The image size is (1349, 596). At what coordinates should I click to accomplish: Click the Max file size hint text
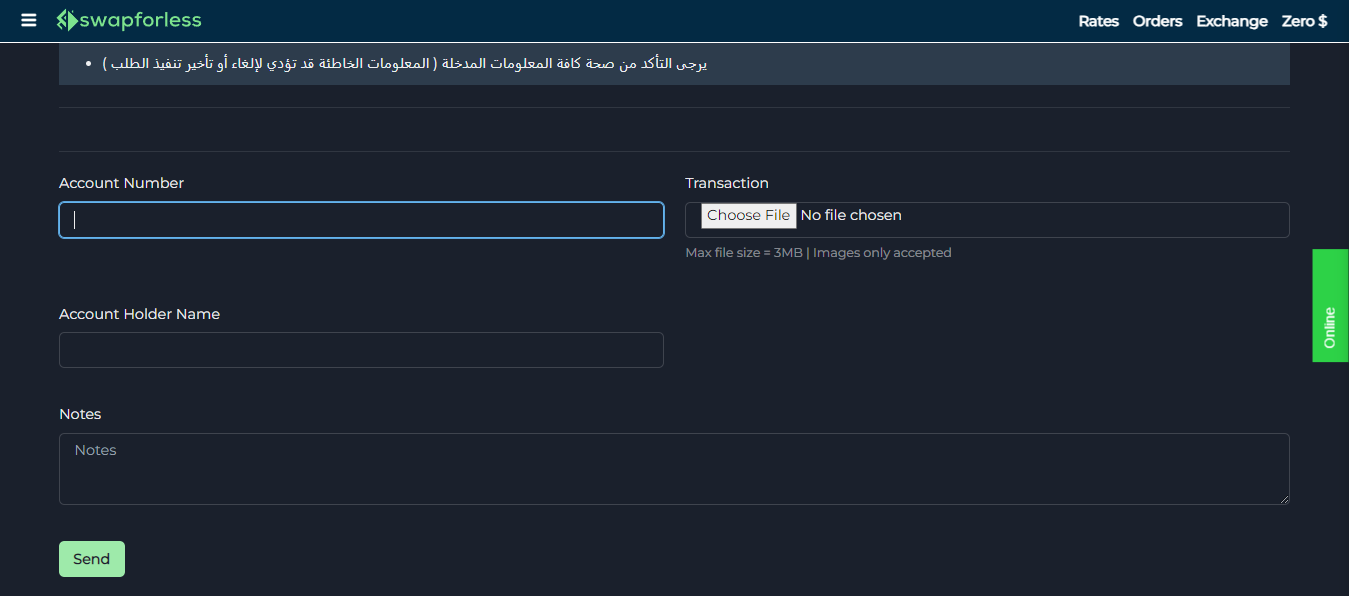[818, 252]
